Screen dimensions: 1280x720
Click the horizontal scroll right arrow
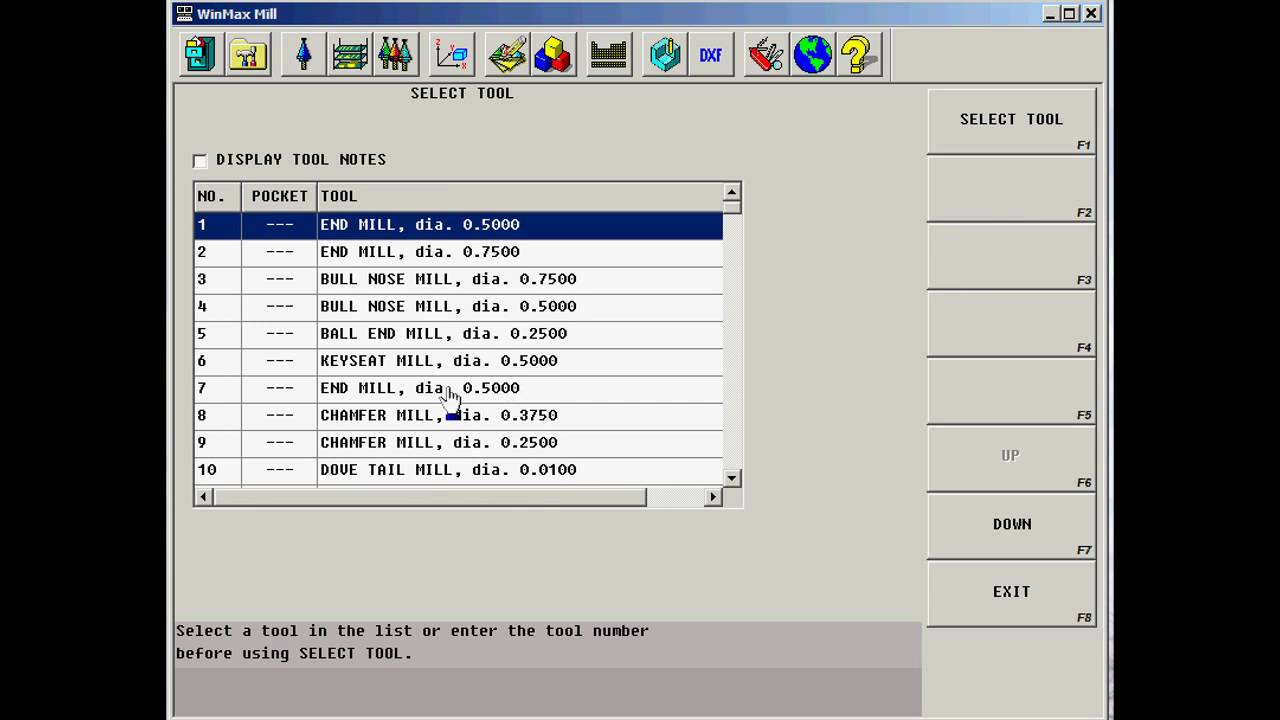click(x=713, y=496)
